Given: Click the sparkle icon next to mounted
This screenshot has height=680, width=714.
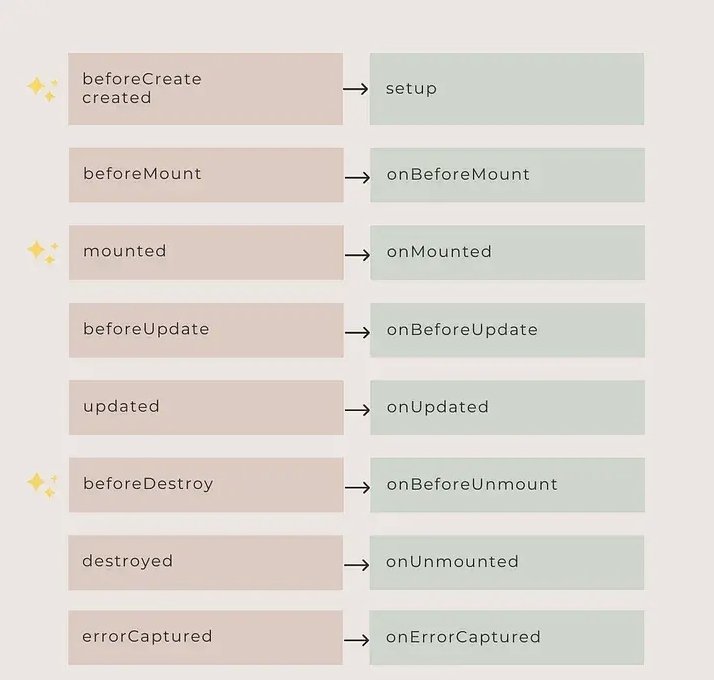Looking at the screenshot, I should pyautogui.click(x=42, y=252).
